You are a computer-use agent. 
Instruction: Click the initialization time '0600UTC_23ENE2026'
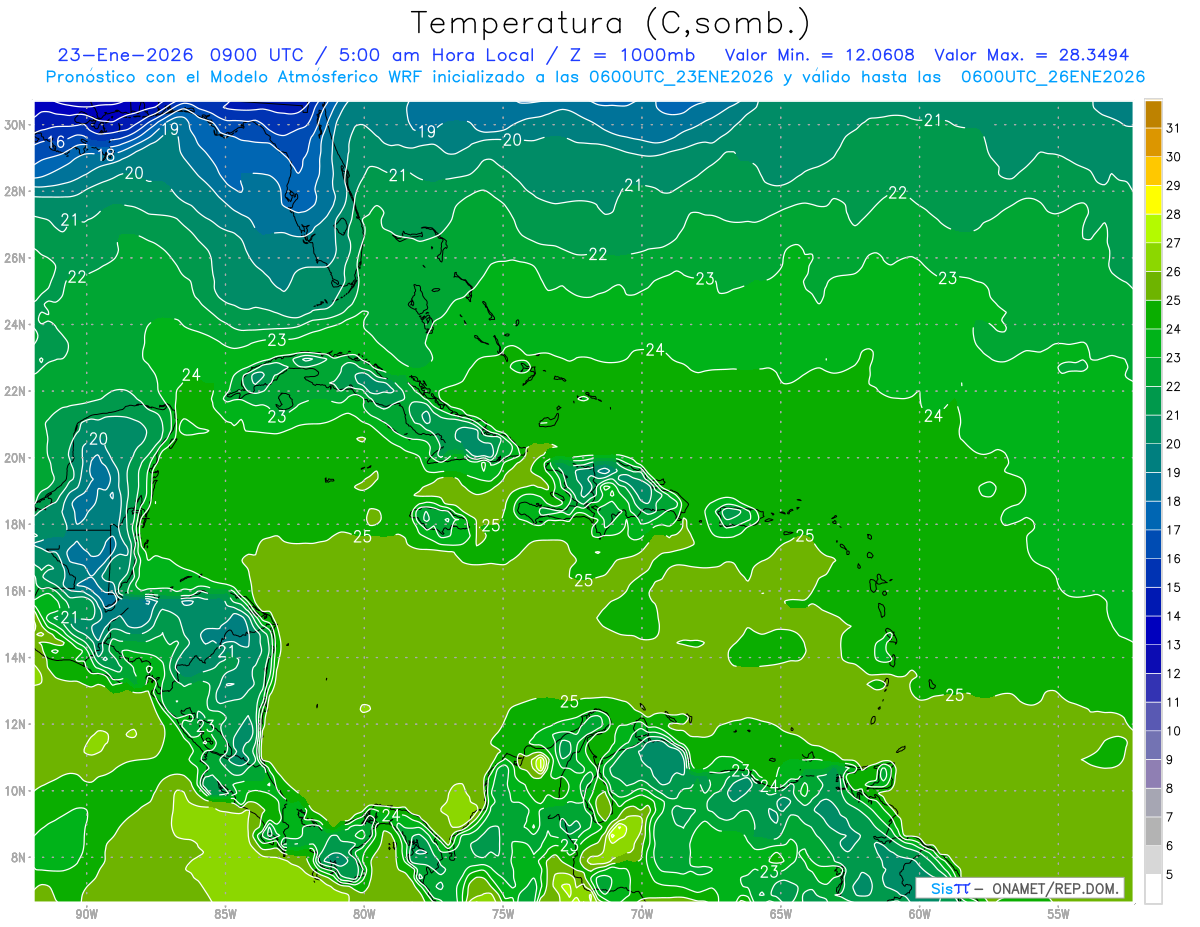(x=681, y=77)
